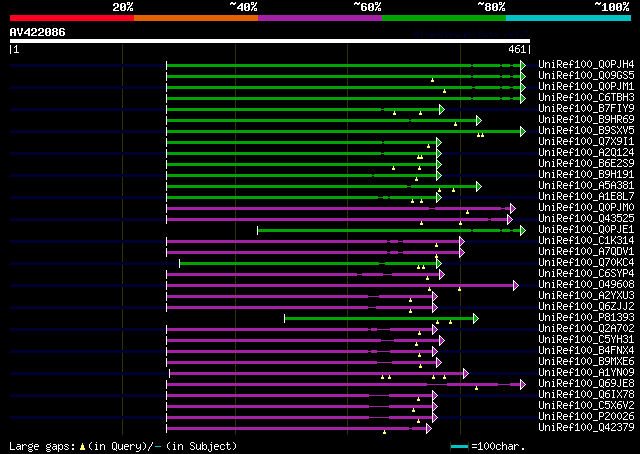This screenshot has height=454, width=640.
Task: Click the 'Large gaps:' legend text
Action: 42,446
